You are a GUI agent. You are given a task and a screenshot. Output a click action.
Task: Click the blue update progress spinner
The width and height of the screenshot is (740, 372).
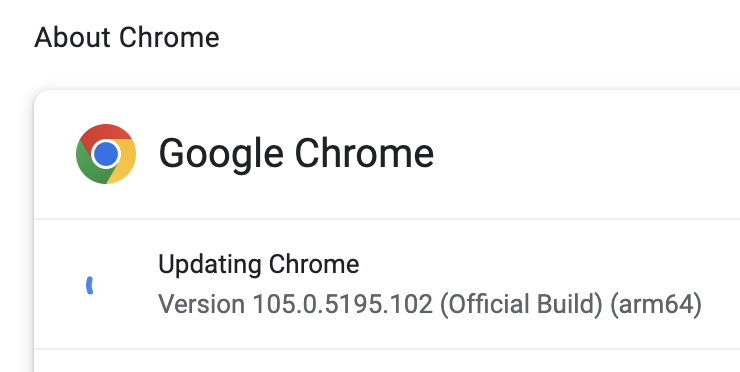(90, 286)
